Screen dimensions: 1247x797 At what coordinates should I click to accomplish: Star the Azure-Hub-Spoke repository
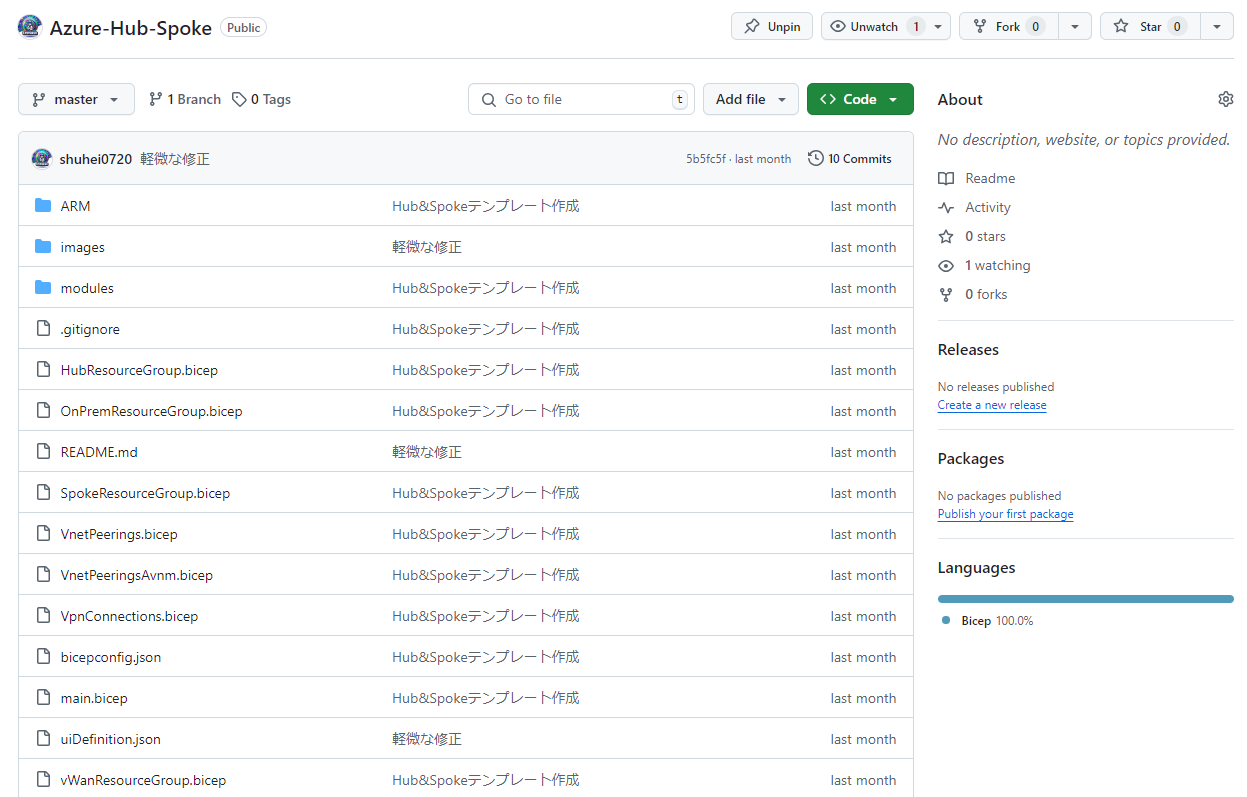tap(1150, 27)
